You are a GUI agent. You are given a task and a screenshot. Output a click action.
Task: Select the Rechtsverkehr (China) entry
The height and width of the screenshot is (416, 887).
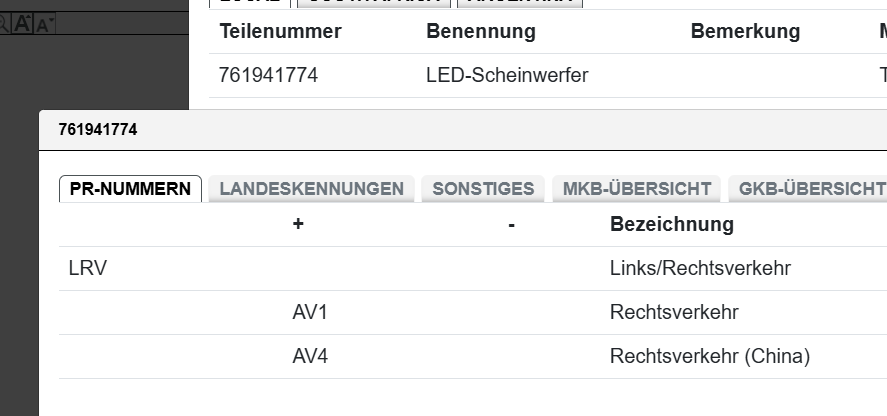point(709,356)
